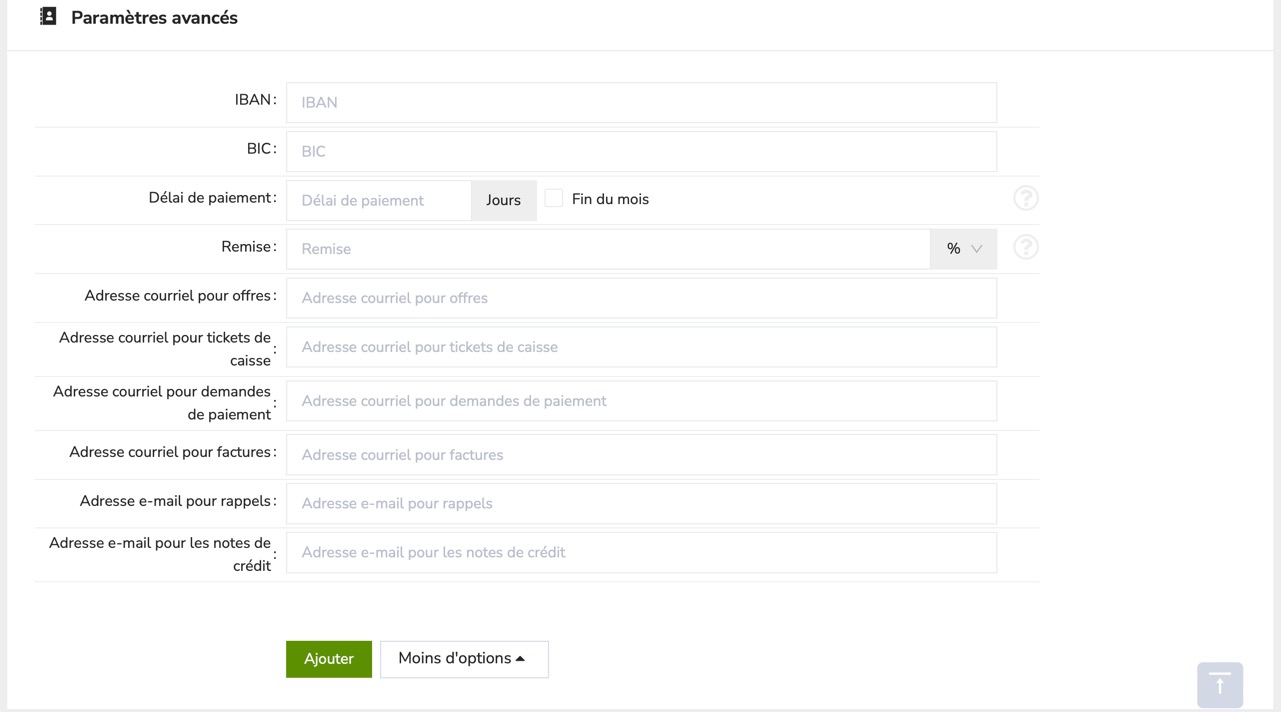Enable the Fin du mois checkbox
The height and width of the screenshot is (712, 1281).
coord(554,198)
